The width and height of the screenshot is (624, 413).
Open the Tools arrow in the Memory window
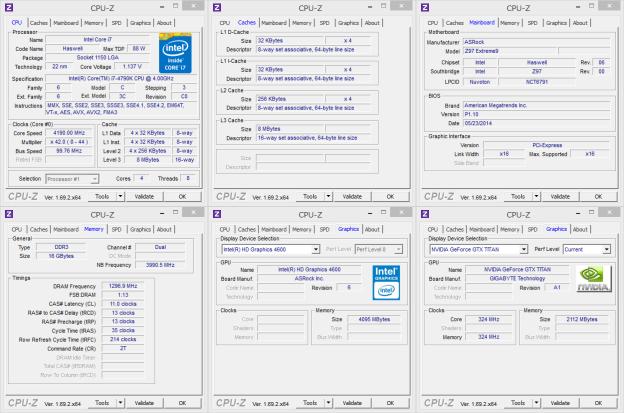click(120, 403)
